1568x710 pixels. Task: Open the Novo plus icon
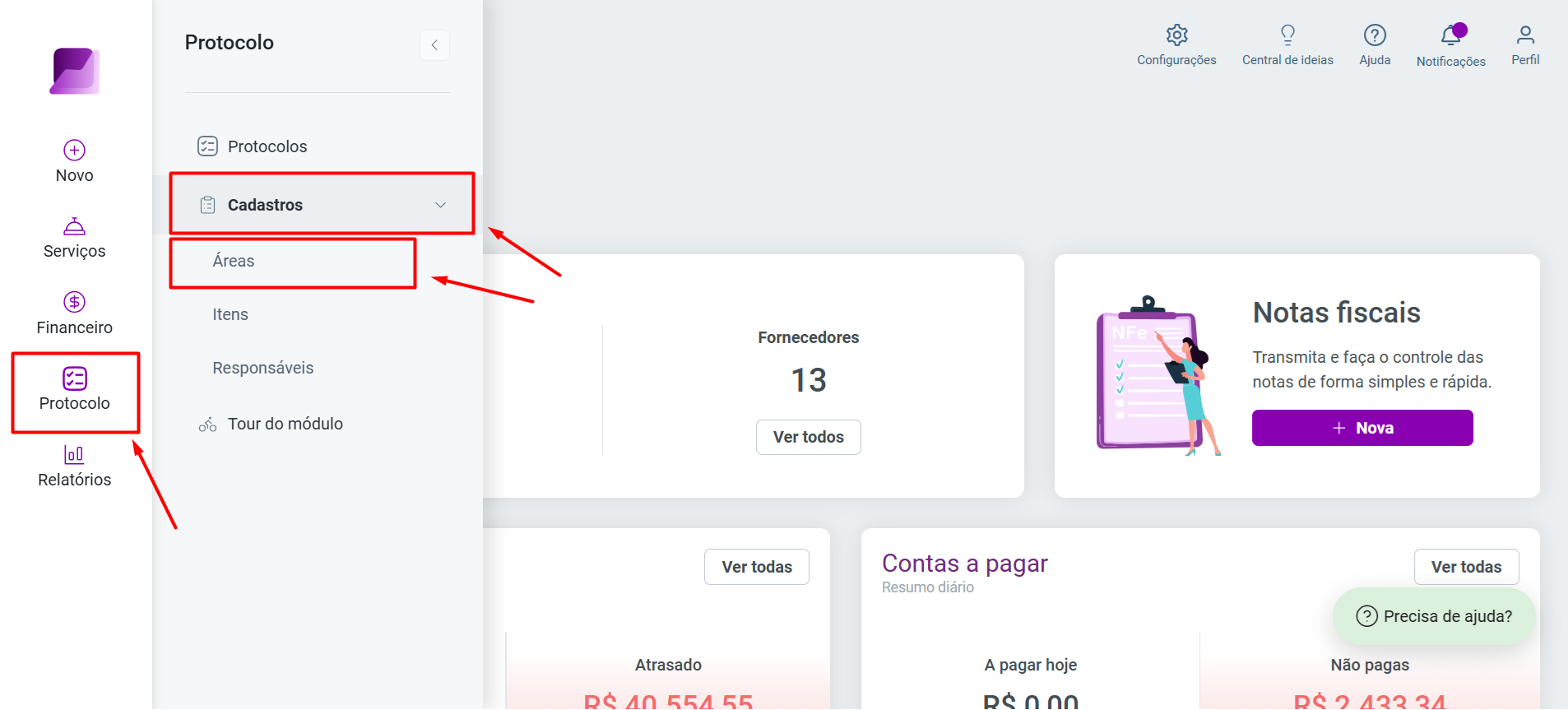[x=75, y=150]
